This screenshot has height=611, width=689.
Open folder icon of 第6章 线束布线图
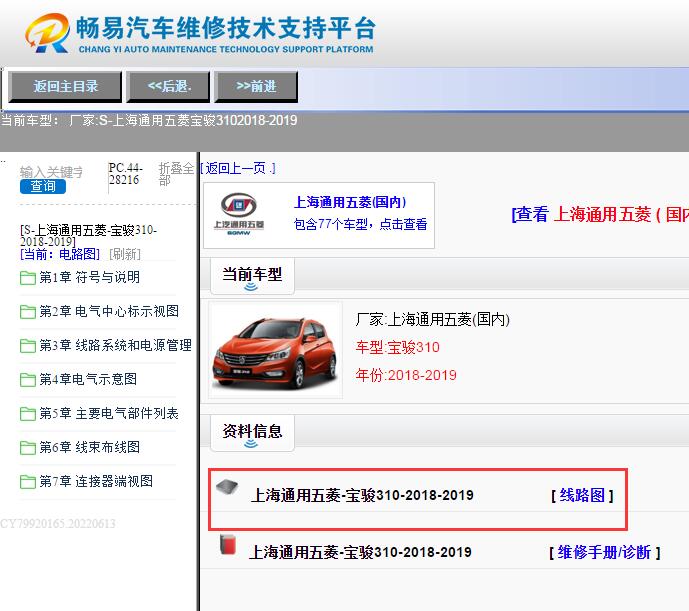[28, 447]
